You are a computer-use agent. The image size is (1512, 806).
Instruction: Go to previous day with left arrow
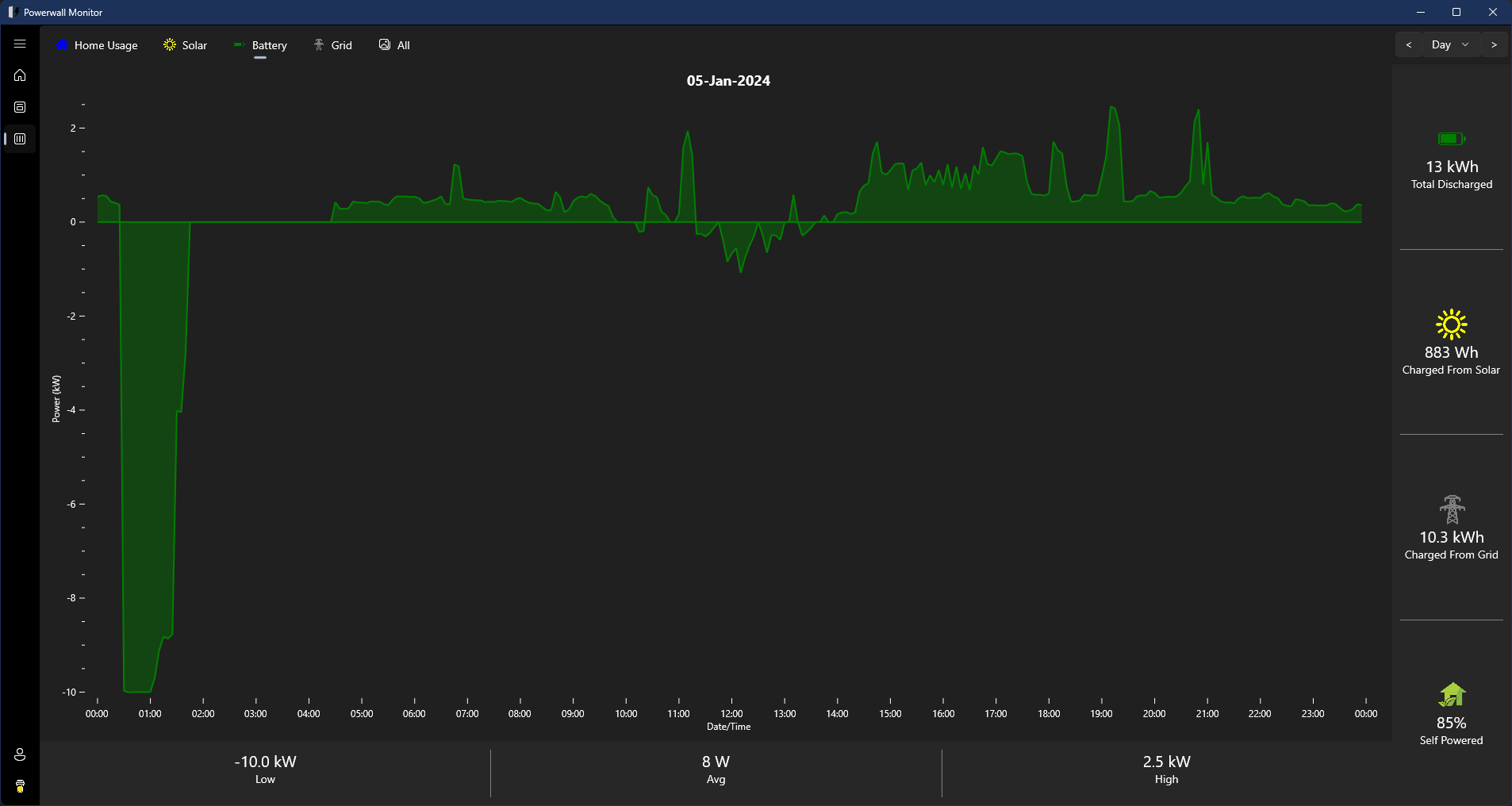tap(1409, 45)
